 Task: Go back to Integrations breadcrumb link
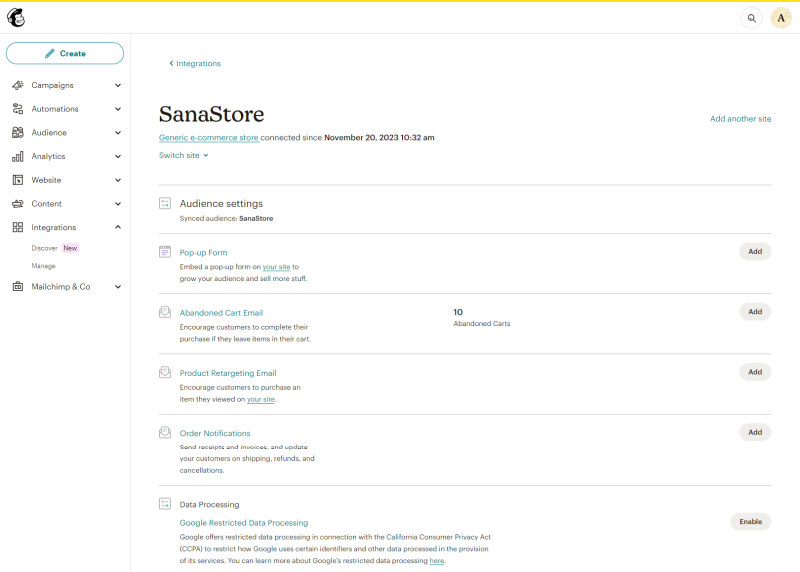195,63
